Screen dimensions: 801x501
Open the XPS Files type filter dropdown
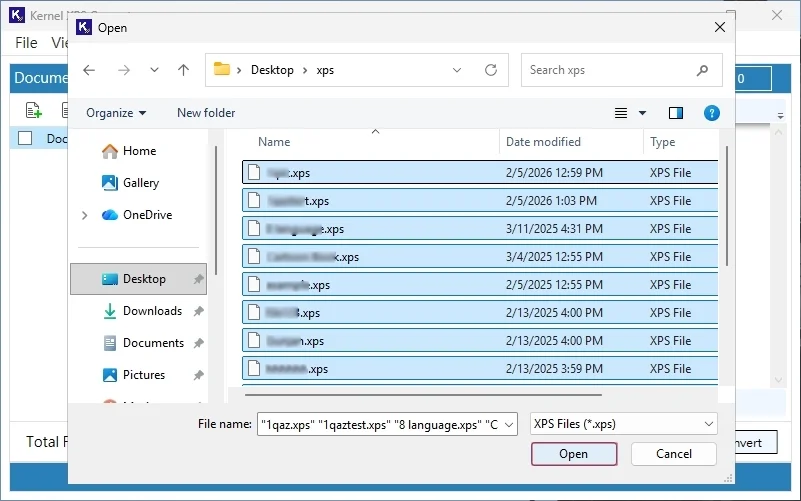tap(624, 424)
